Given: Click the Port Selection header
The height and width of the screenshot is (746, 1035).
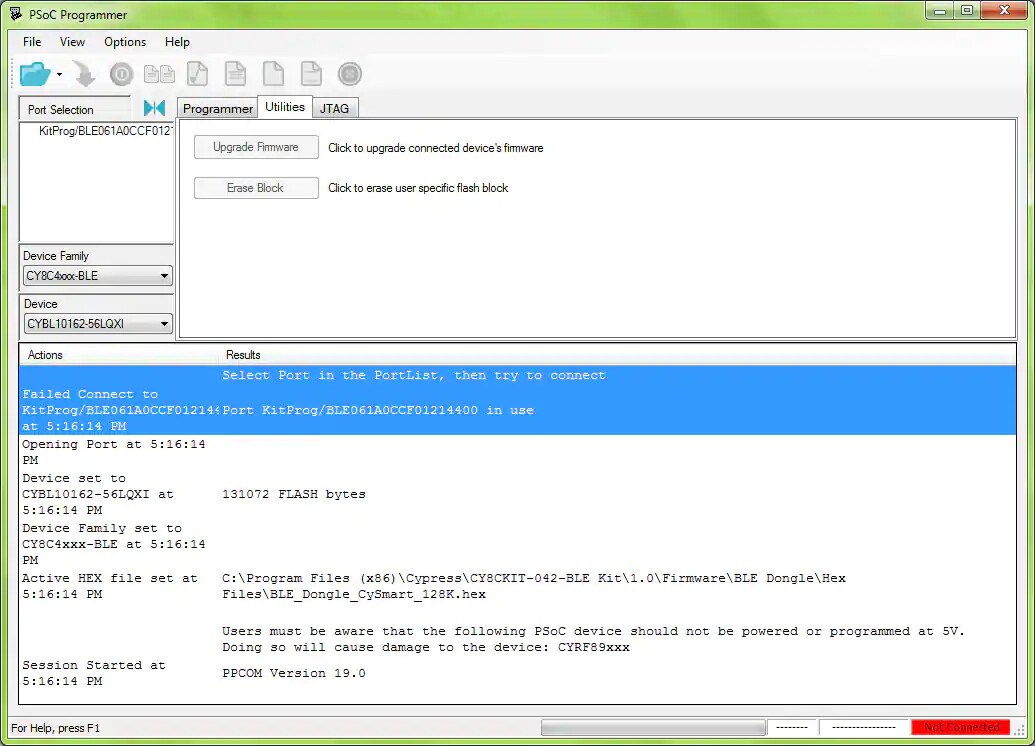Looking at the screenshot, I should pyautogui.click(x=75, y=110).
